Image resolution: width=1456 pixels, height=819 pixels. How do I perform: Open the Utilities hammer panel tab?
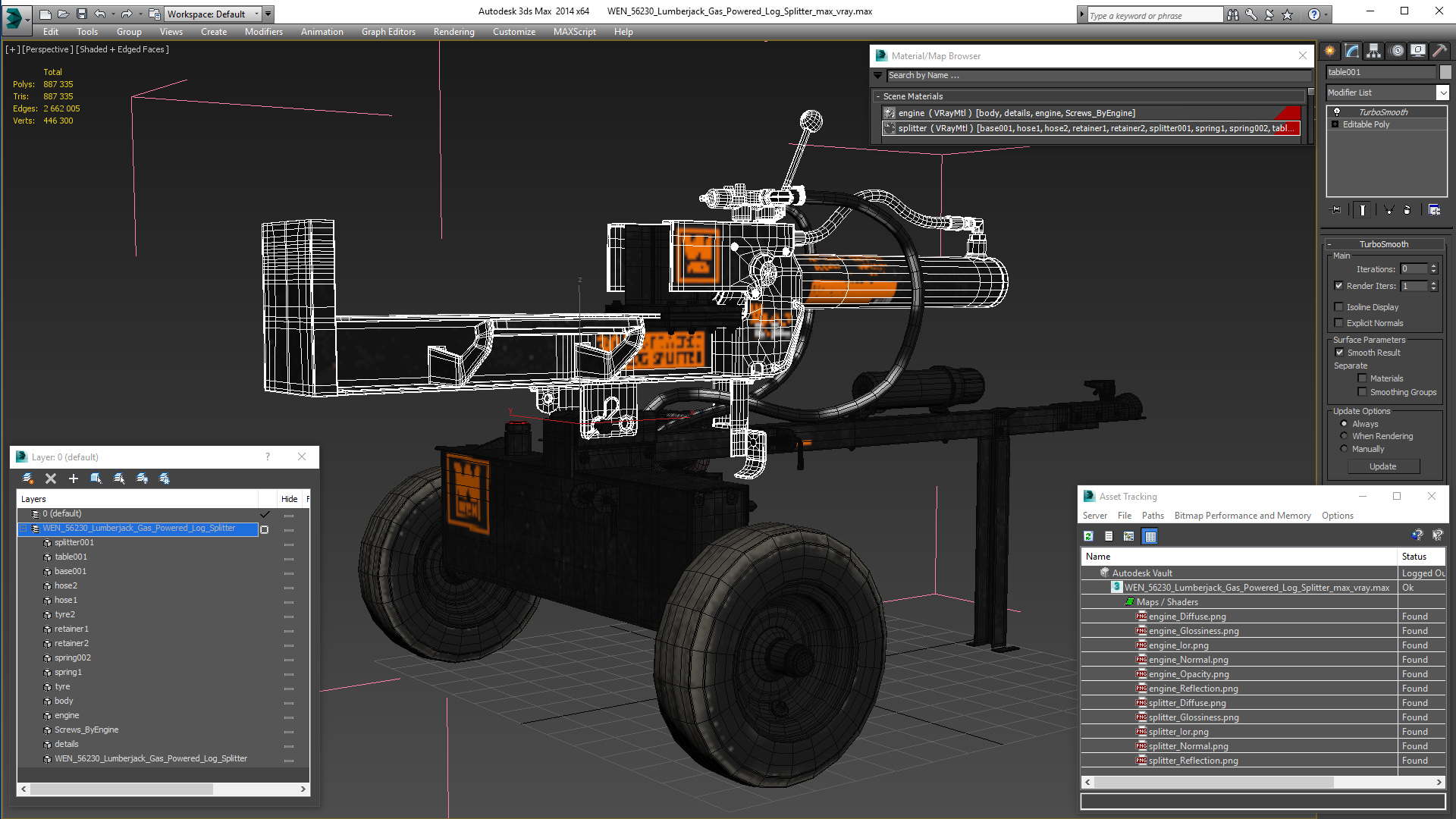click(x=1439, y=51)
